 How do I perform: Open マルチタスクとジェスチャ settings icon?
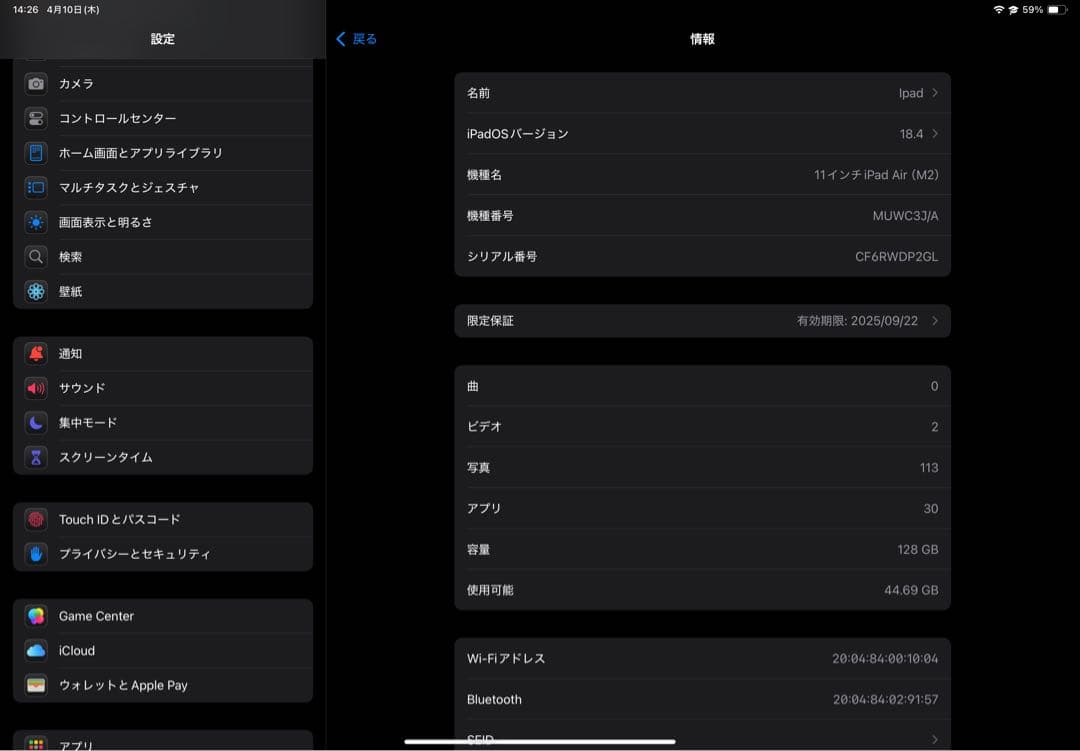[x=36, y=187]
